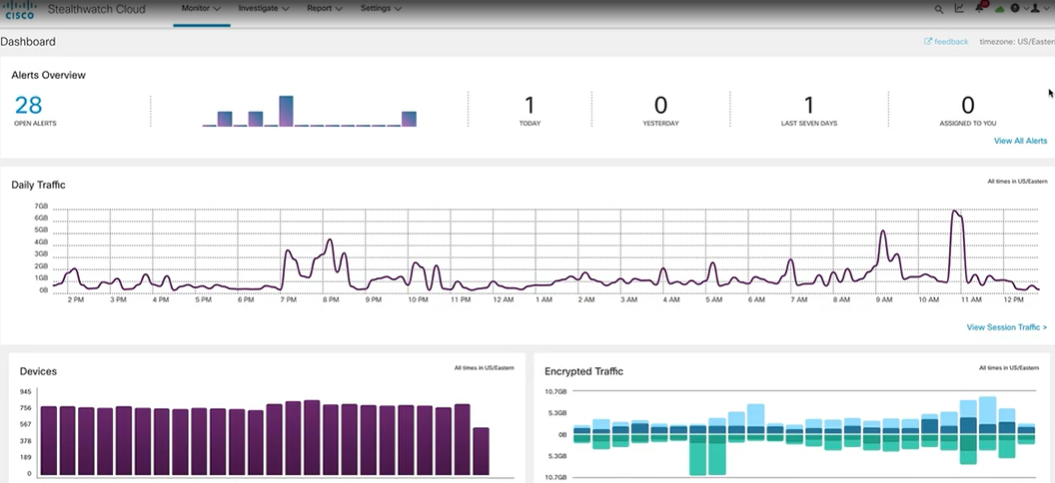Click the feedback external link icon

928,41
